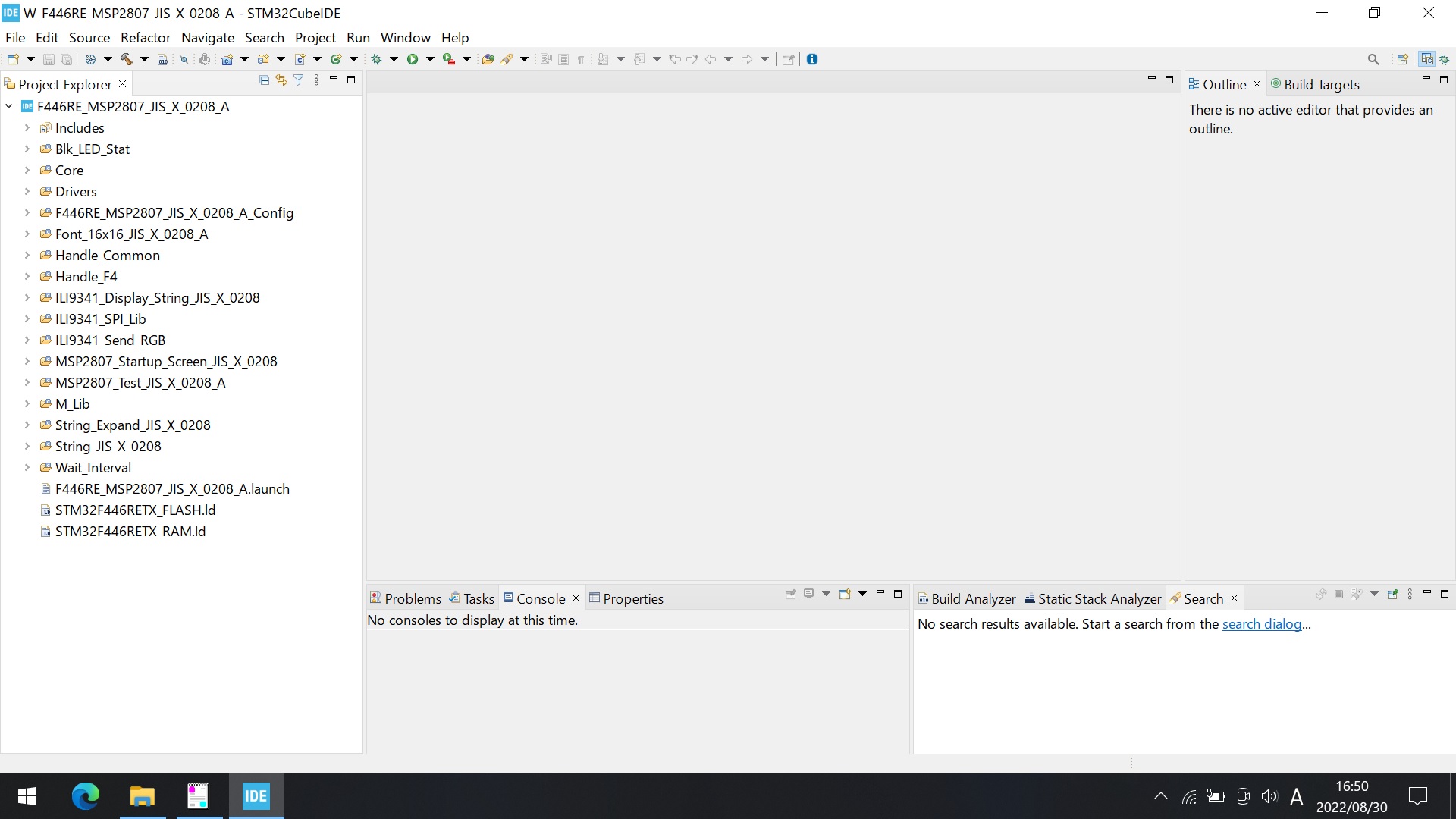Screen dimensions: 1456x819
Task: Switch to the Build Analyzer tab
Action: [x=967, y=598]
